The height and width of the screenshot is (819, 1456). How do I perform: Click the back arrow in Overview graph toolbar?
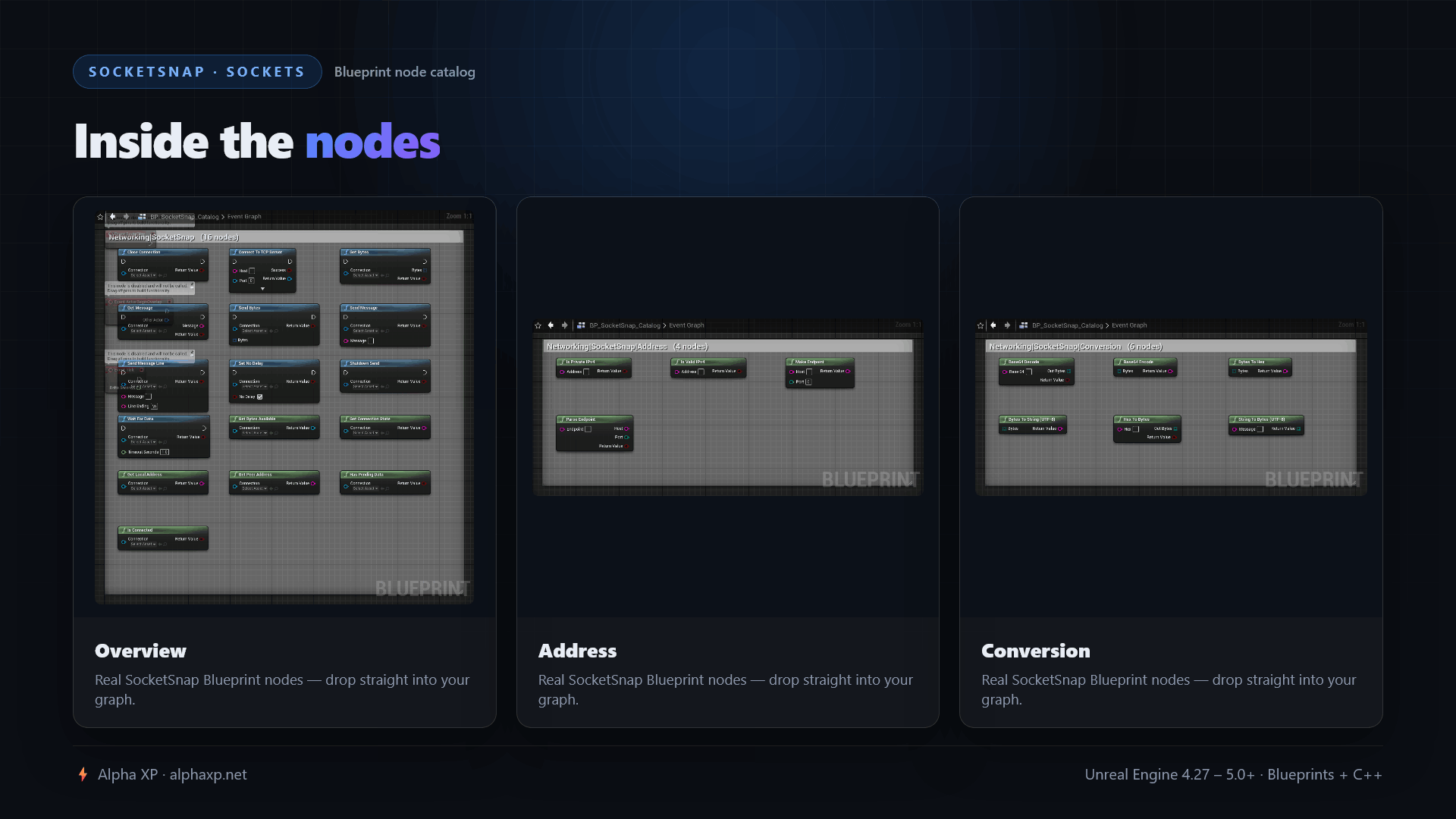[112, 217]
